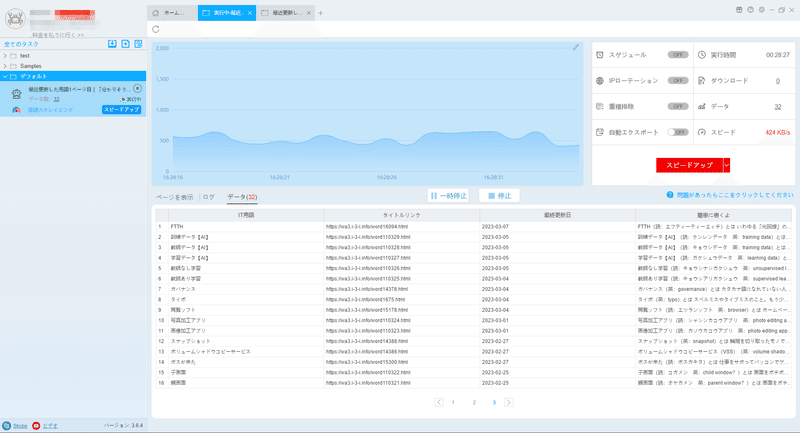The image size is (800, 433).
Task: Click the スケジュール alarm clock icon
Action: (x=600, y=55)
